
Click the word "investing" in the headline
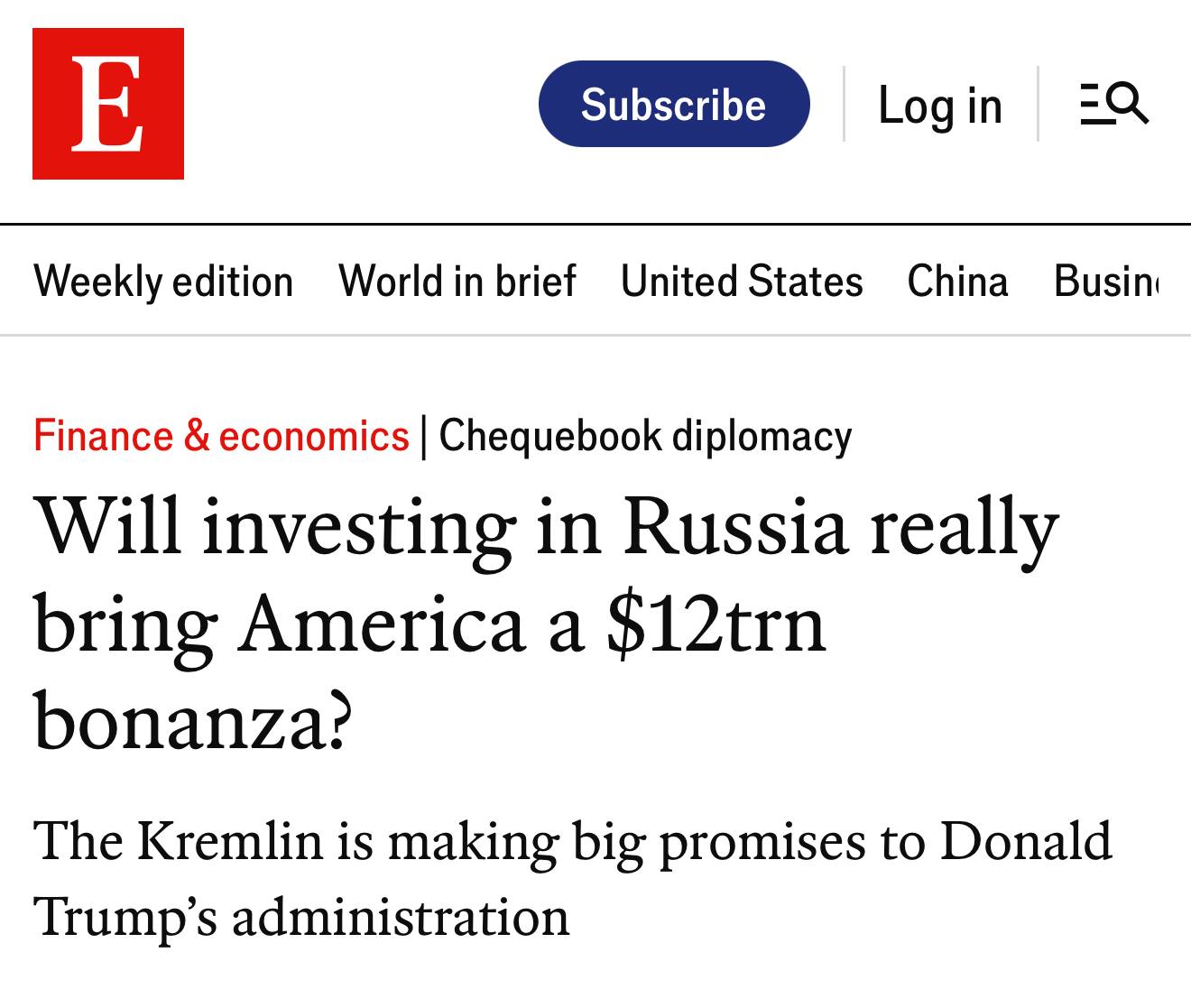tap(359, 529)
